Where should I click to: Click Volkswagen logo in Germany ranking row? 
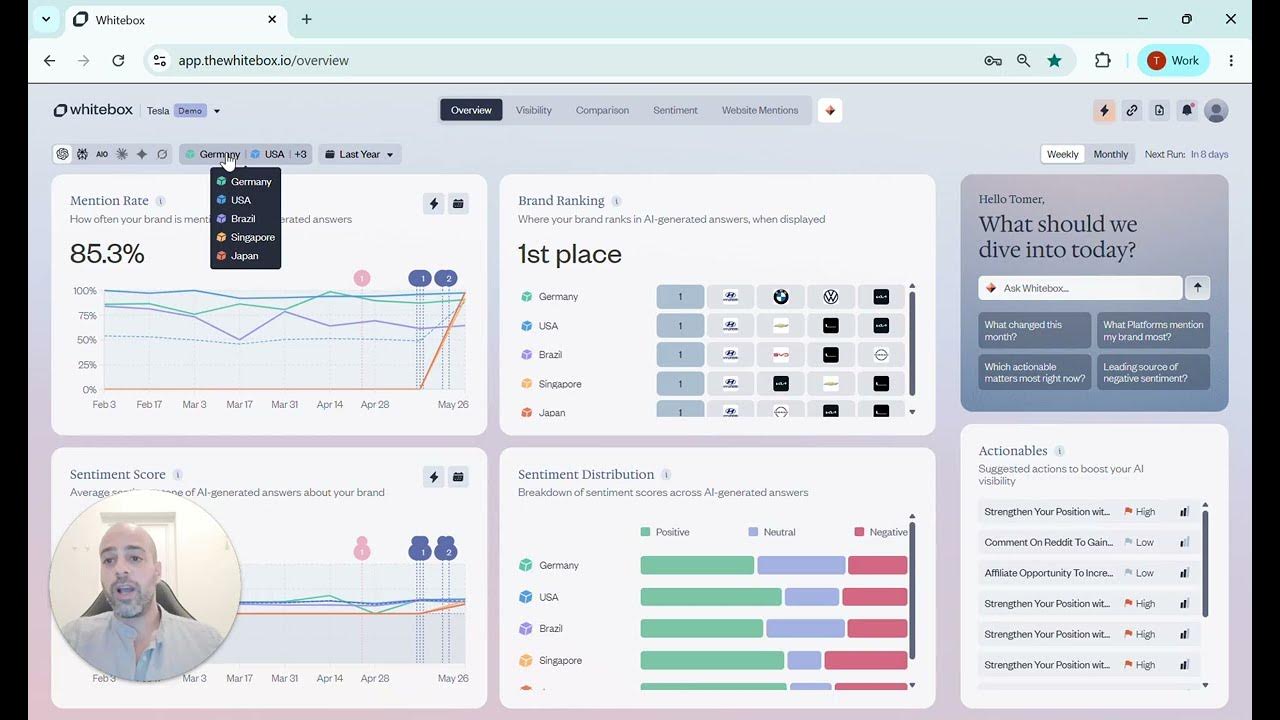[831, 297]
